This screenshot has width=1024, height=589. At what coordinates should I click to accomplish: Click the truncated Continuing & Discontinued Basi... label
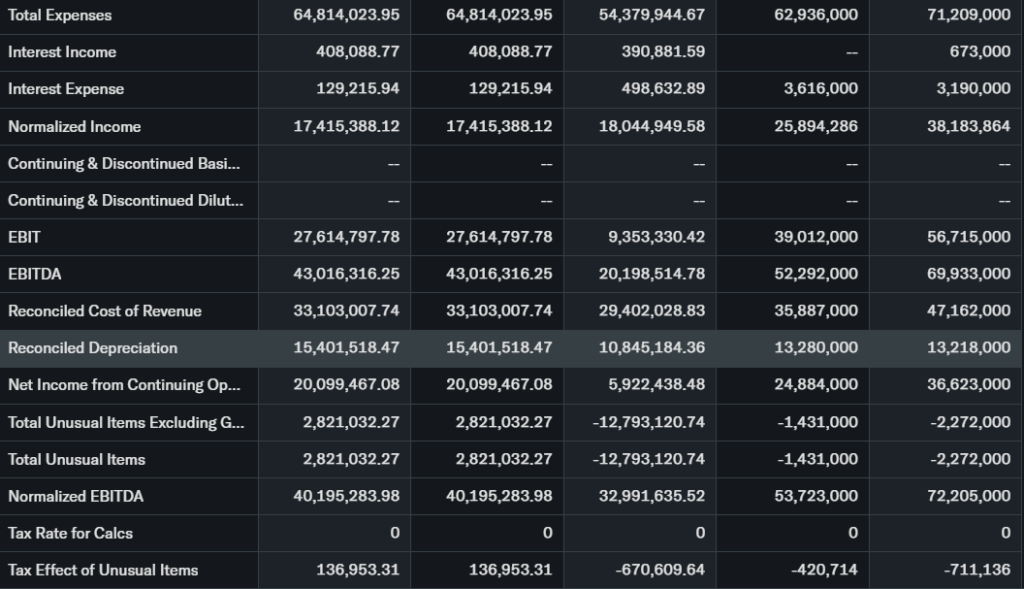[124, 163]
